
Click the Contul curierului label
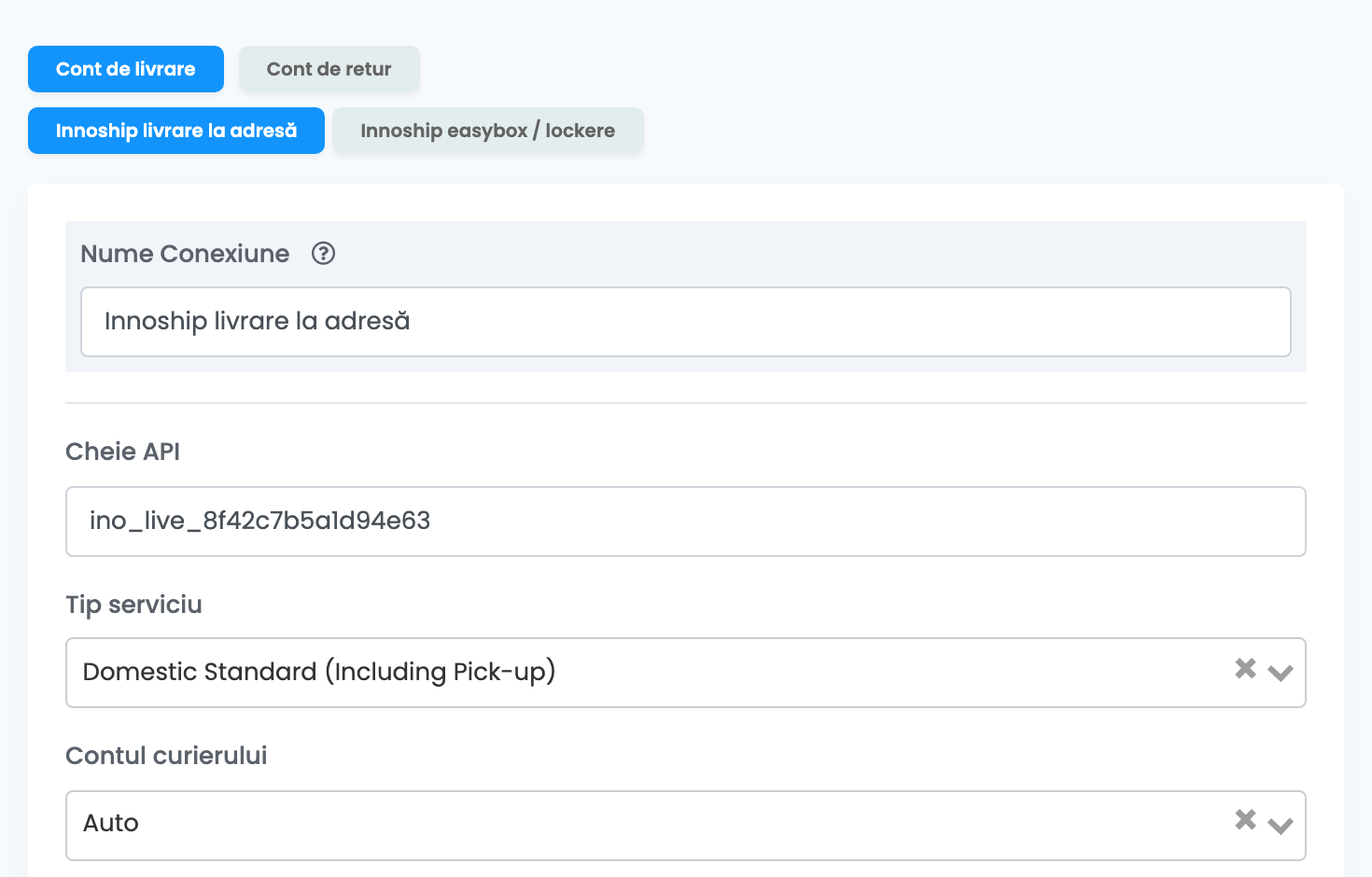coord(166,756)
